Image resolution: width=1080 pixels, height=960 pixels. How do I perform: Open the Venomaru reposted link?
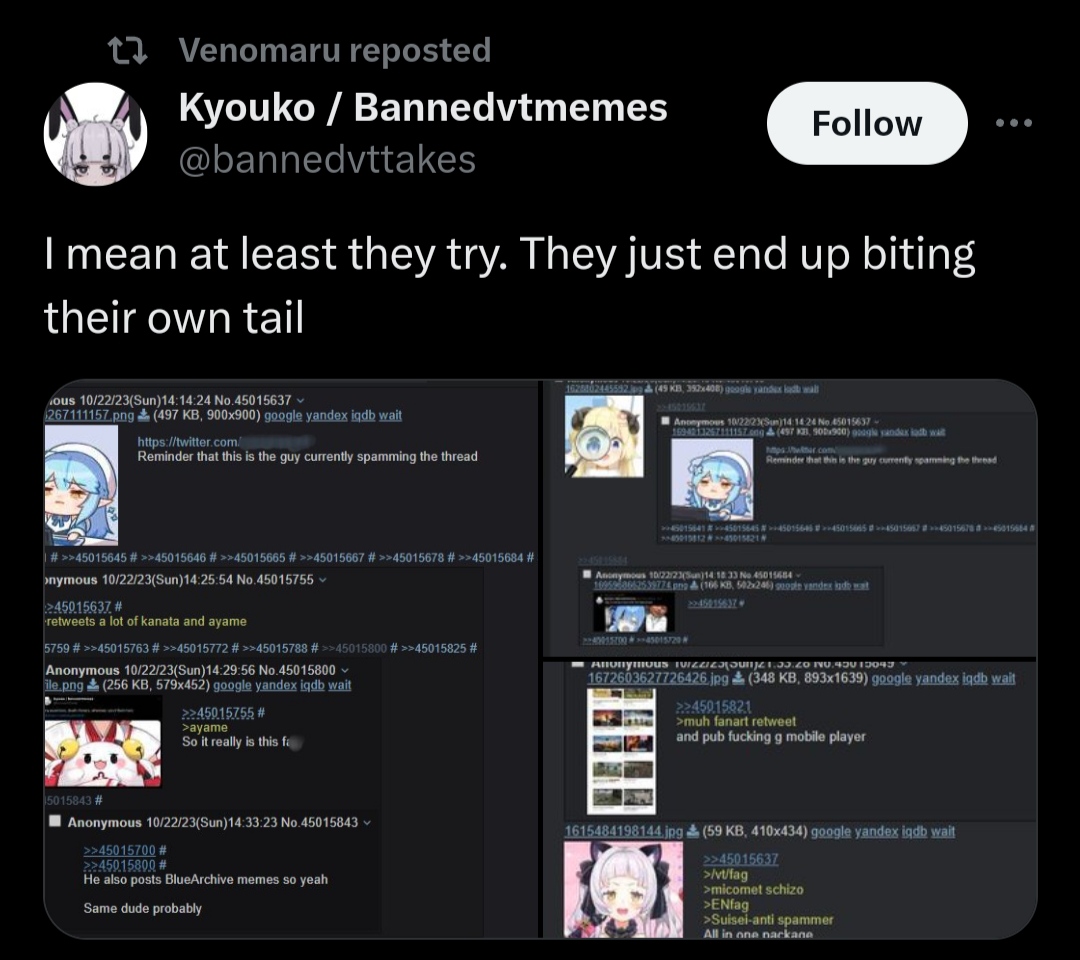coord(335,50)
